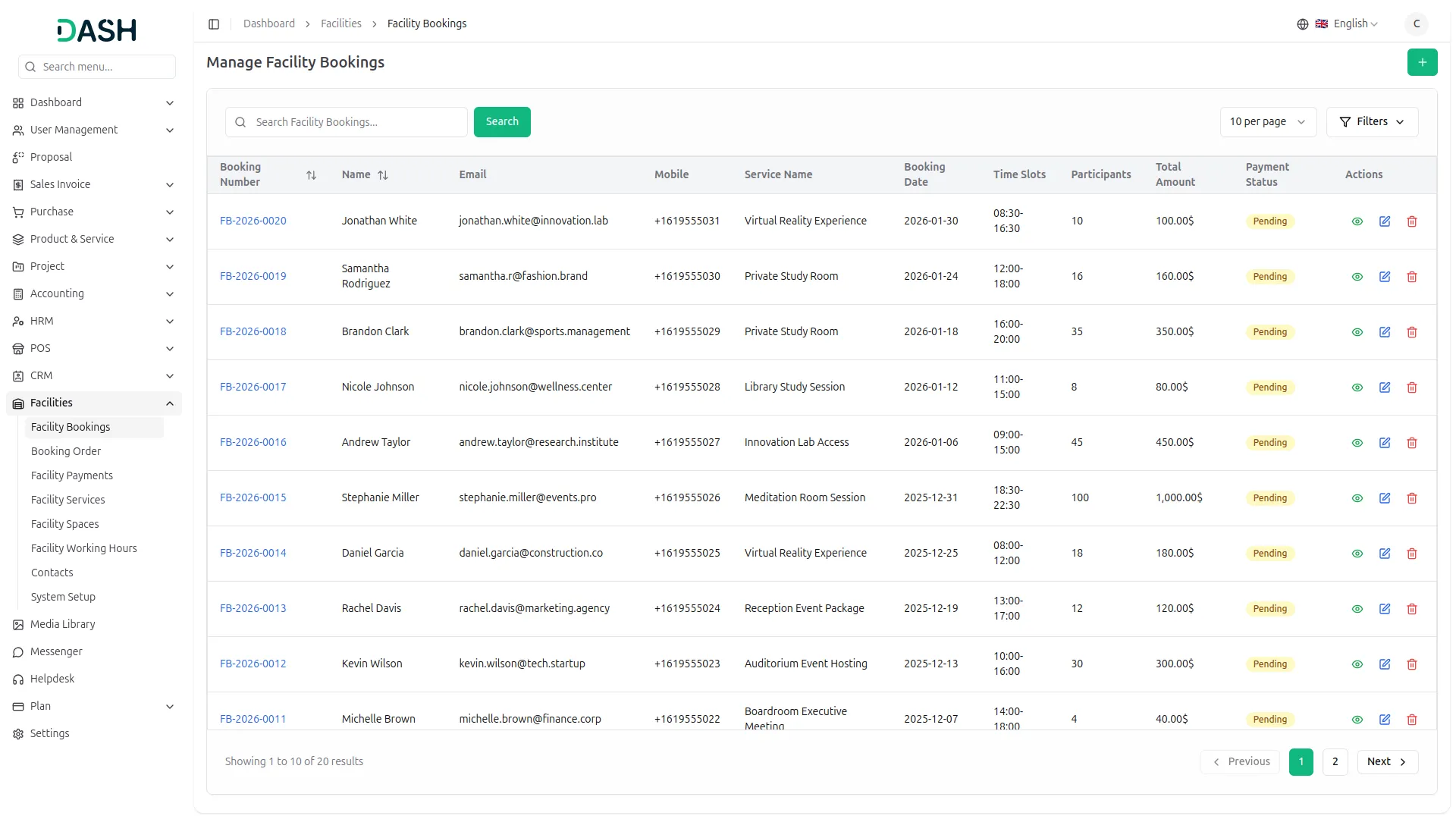The width and height of the screenshot is (1456, 819).
Task: View Rachel Davis booking via eye icon
Action: coord(1357,609)
